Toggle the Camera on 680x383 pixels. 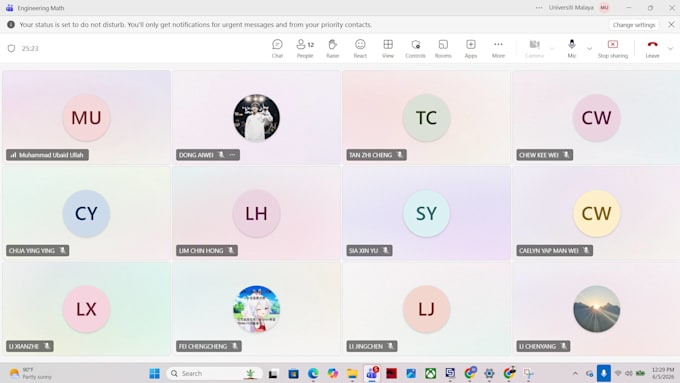click(x=534, y=48)
